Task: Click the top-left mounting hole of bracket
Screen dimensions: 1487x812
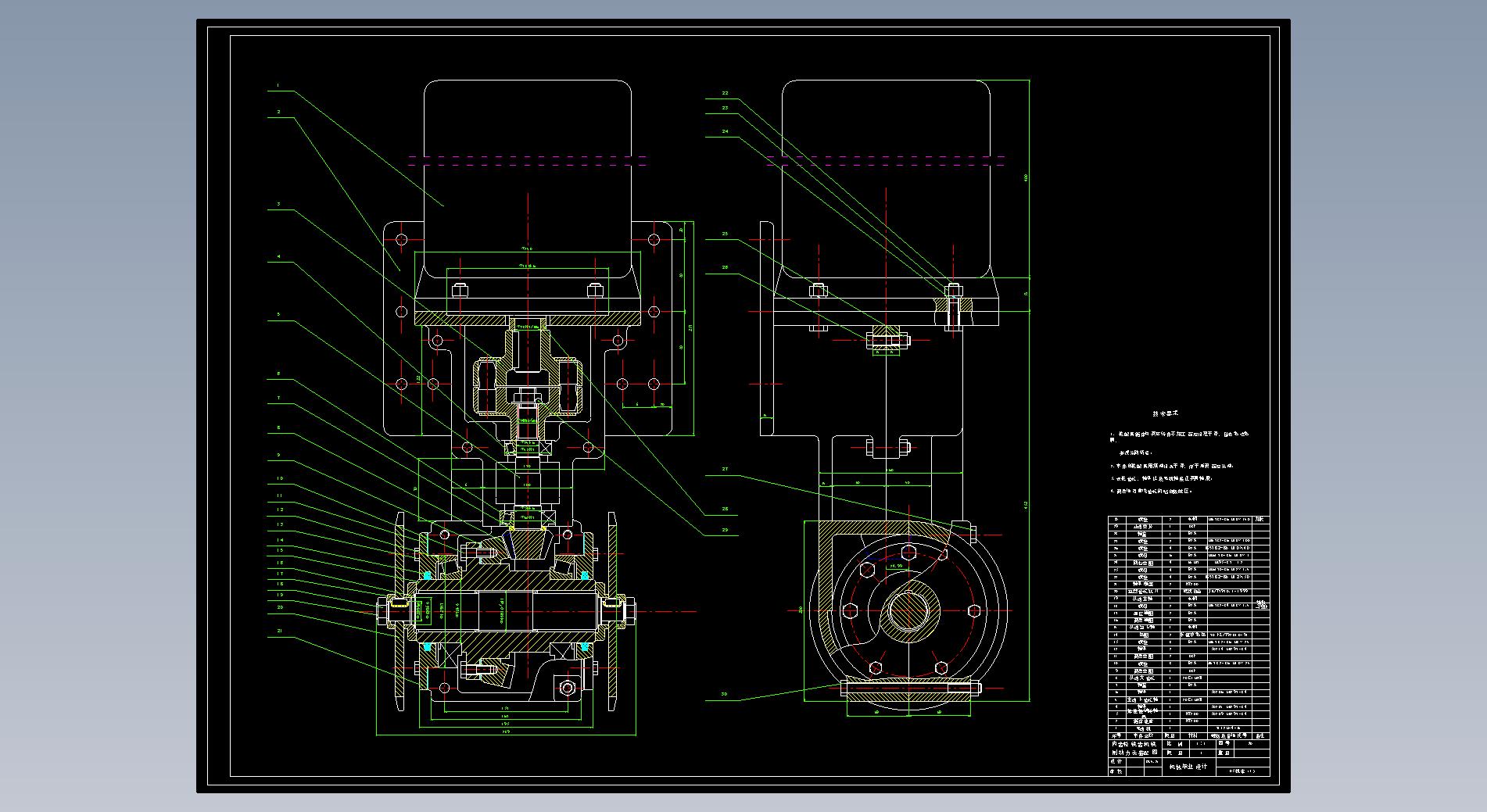Action: [x=402, y=239]
